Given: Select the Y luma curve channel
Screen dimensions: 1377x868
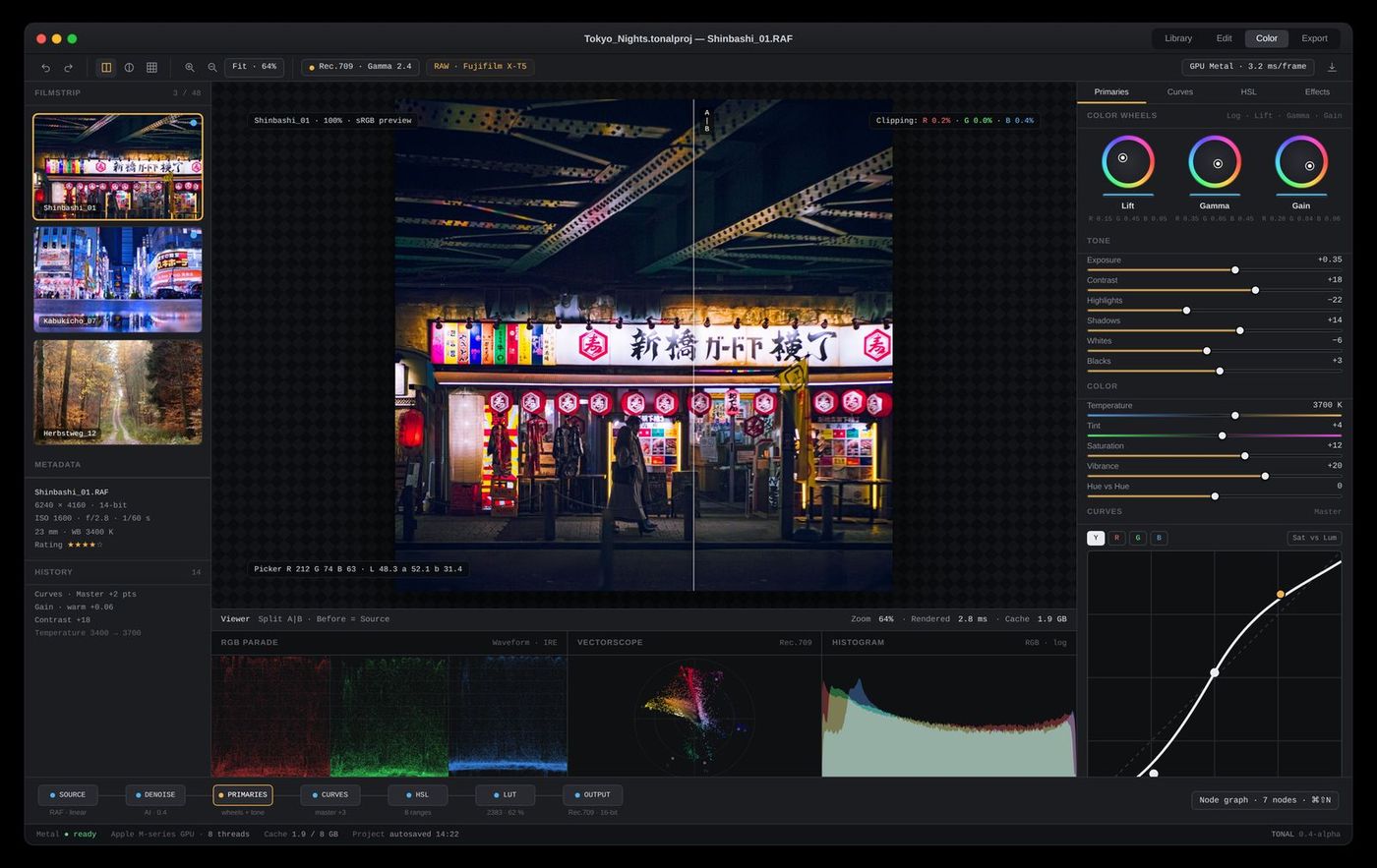Looking at the screenshot, I should (x=1096, y=538).
